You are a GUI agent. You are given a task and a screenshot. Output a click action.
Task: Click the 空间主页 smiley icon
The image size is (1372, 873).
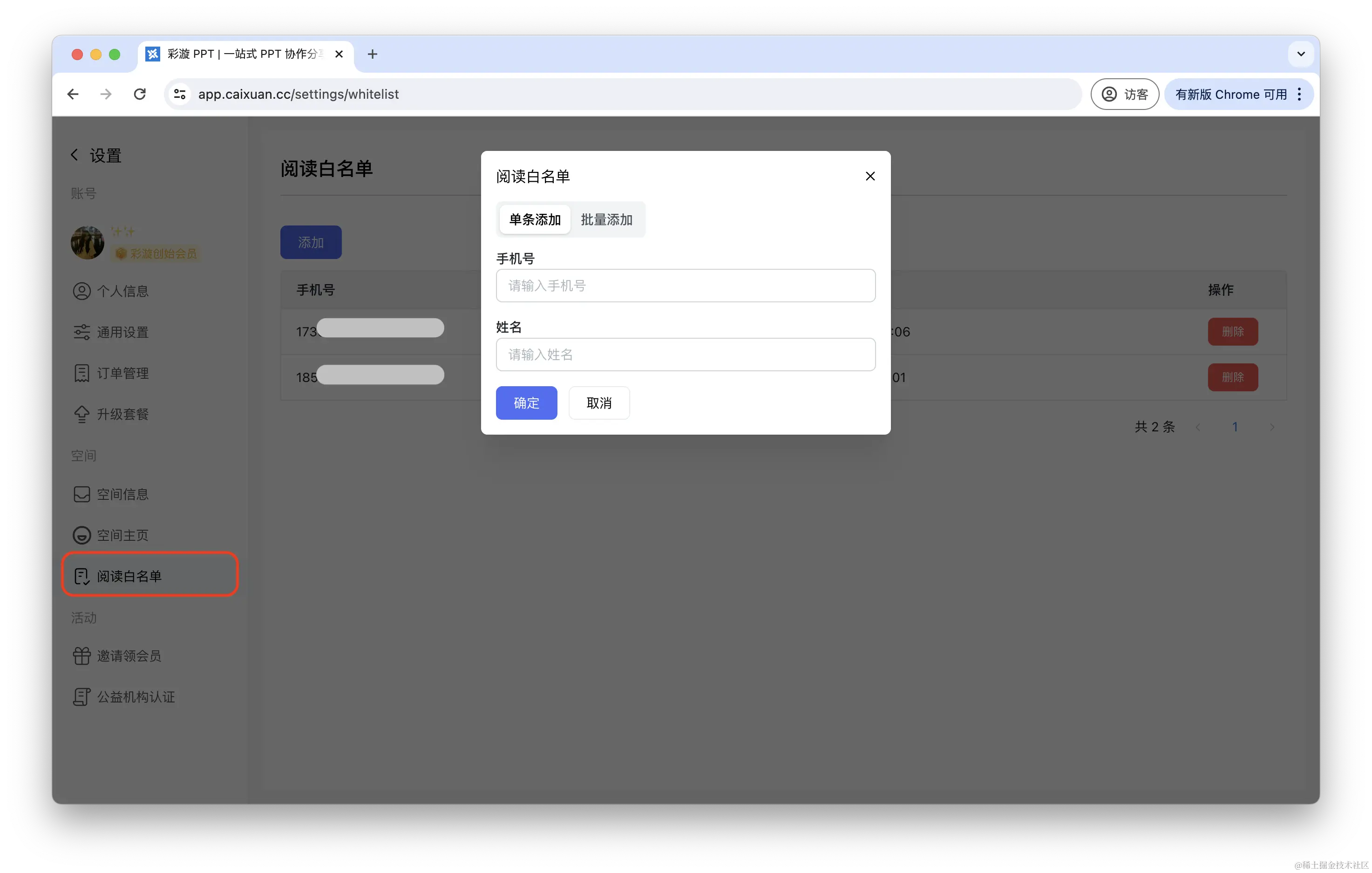point(82,535)
